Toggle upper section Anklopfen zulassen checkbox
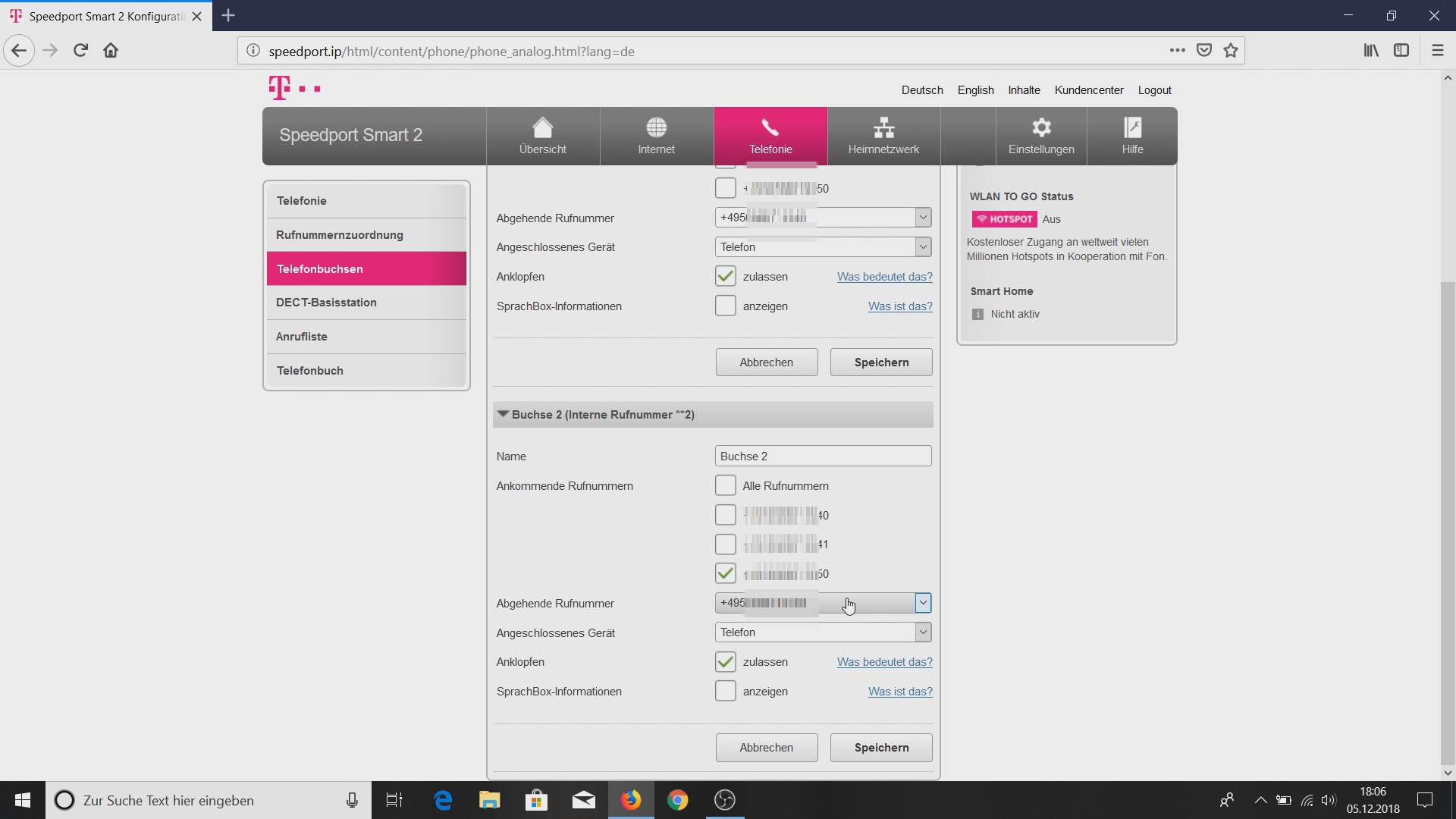The width and height of the screenshot is (1456, 819). (726, 276)
